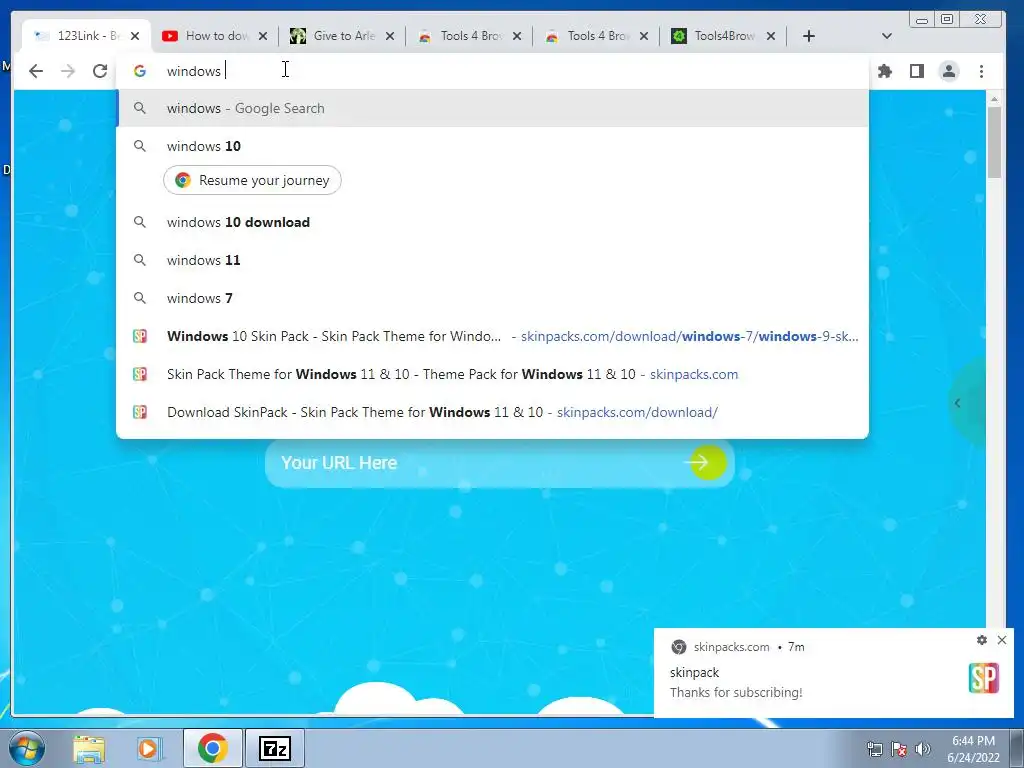Screen dimensions: 1024x768
Task: Close the Give to Arle tab
Action: 390,36
